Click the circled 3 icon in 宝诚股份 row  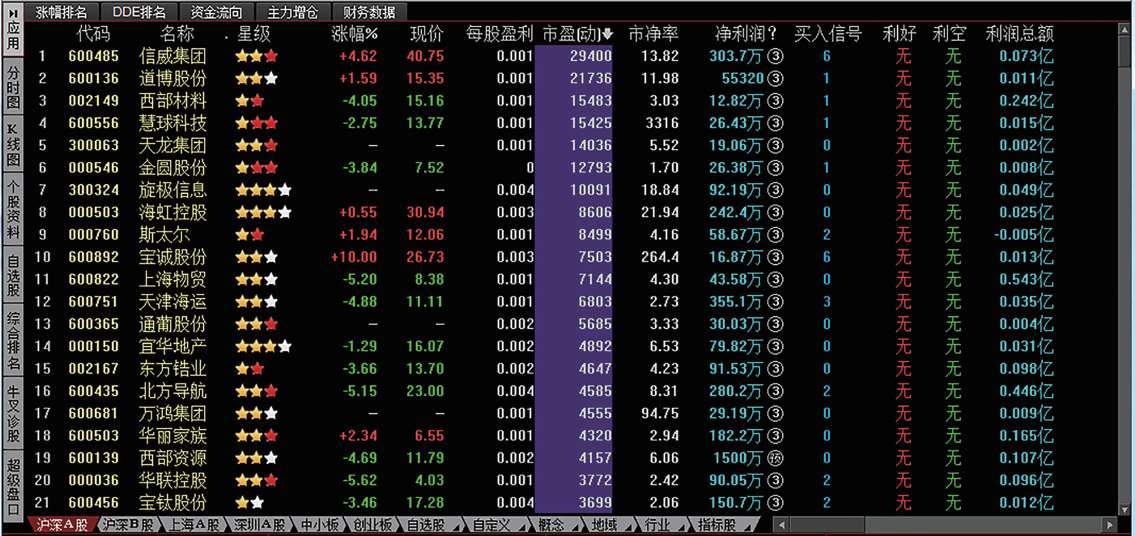tap(775, 257)
